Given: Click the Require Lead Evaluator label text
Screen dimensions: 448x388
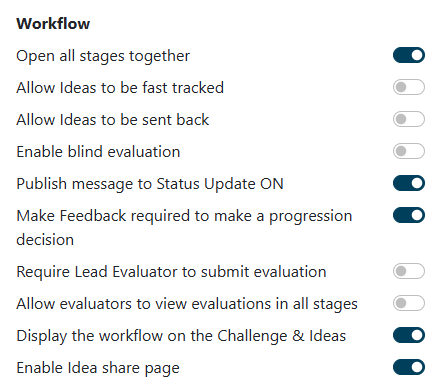Looking at the screenshot, I should 171,272.
